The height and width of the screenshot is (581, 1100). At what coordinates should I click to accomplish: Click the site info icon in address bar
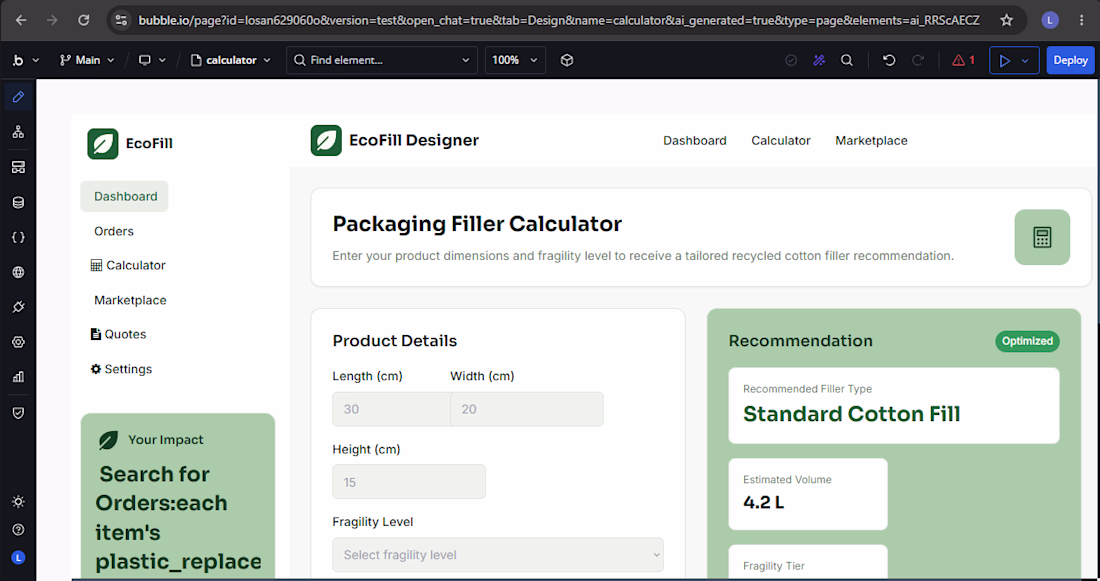(121, 20)
